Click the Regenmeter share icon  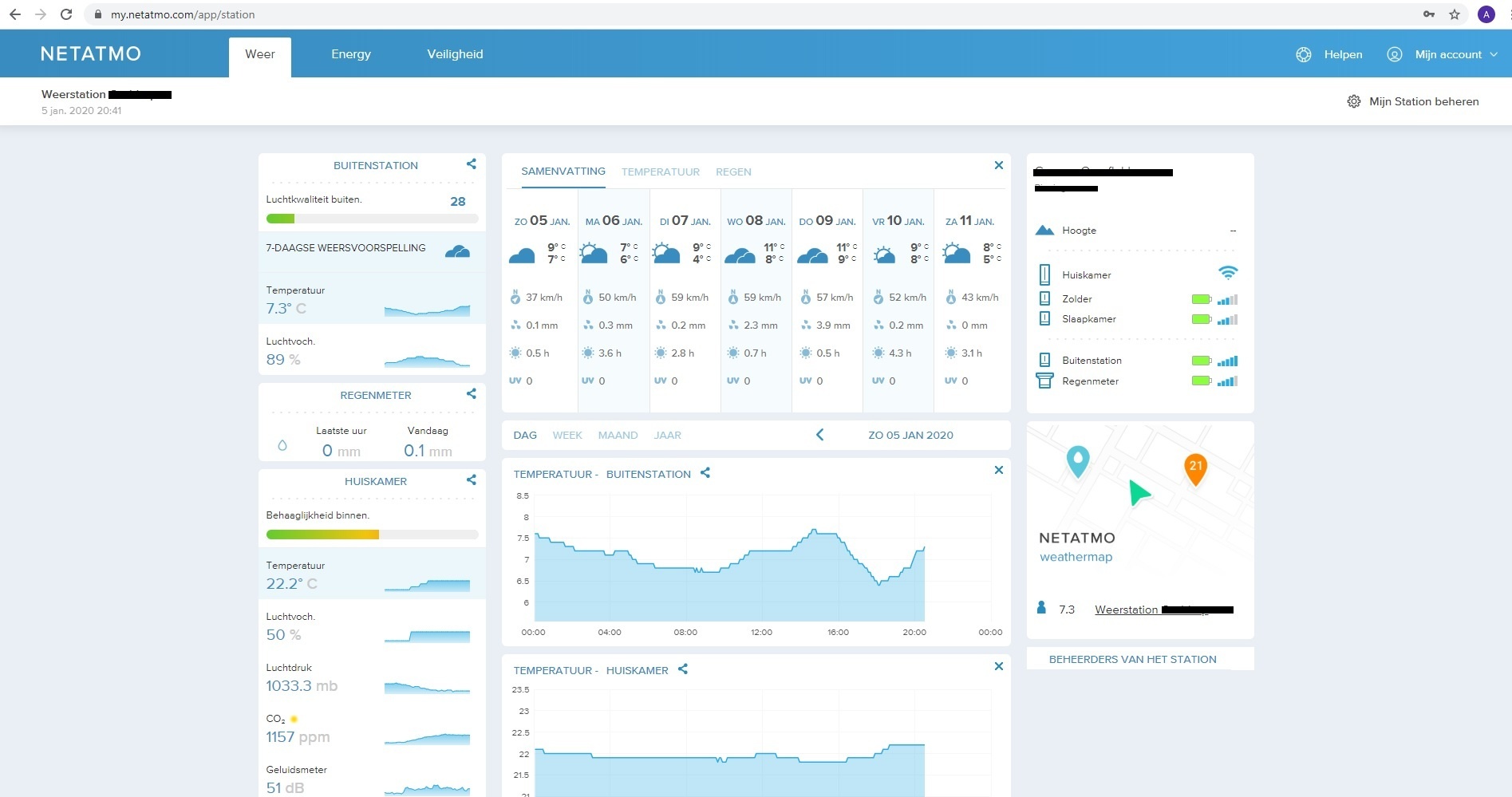471,394
